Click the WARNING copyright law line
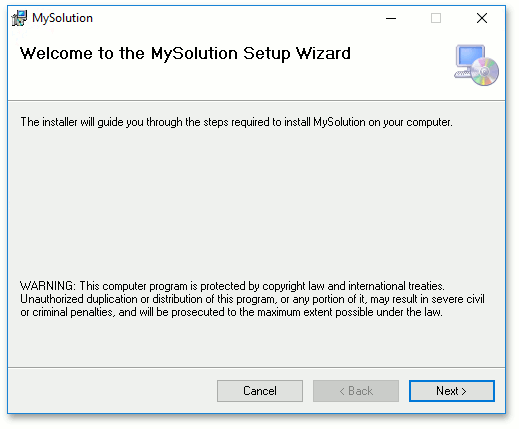Viewport: 519px width, 429px height. pos(232,286)
